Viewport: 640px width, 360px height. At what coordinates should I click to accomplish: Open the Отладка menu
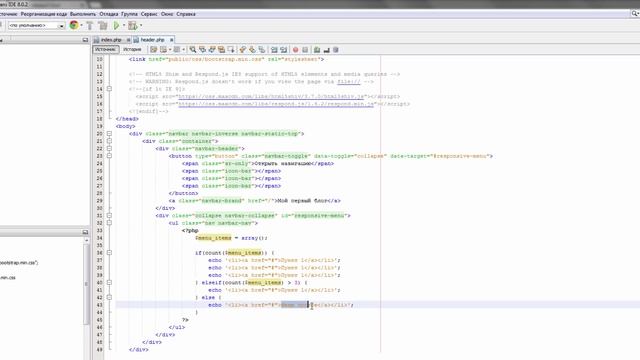(x=109, y=14)
